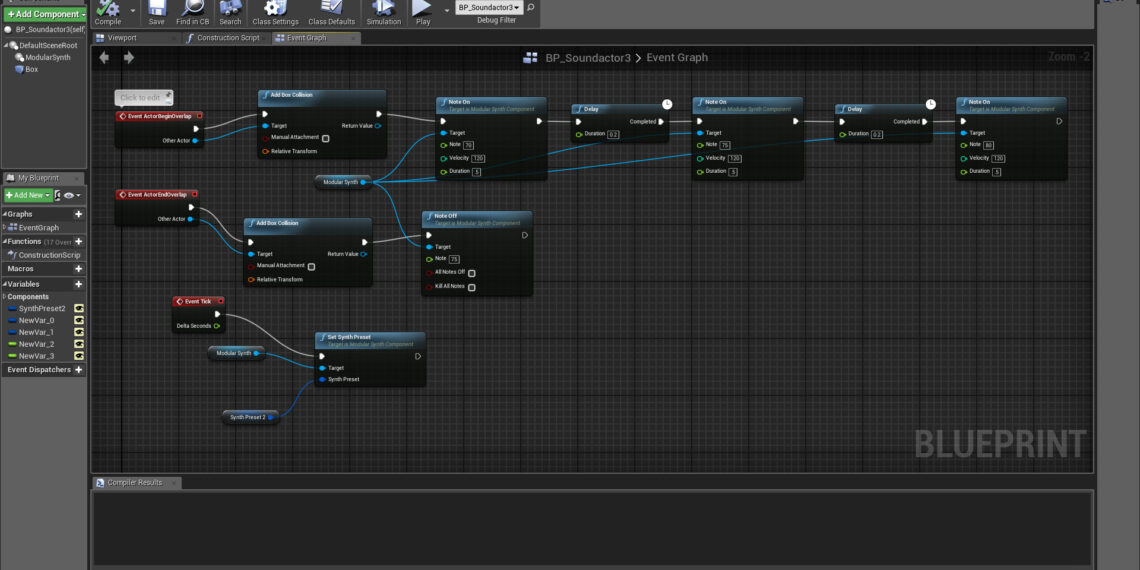Switch to the Construction Script tab
The image size is (1140, 570).
[x=228, y=38]
